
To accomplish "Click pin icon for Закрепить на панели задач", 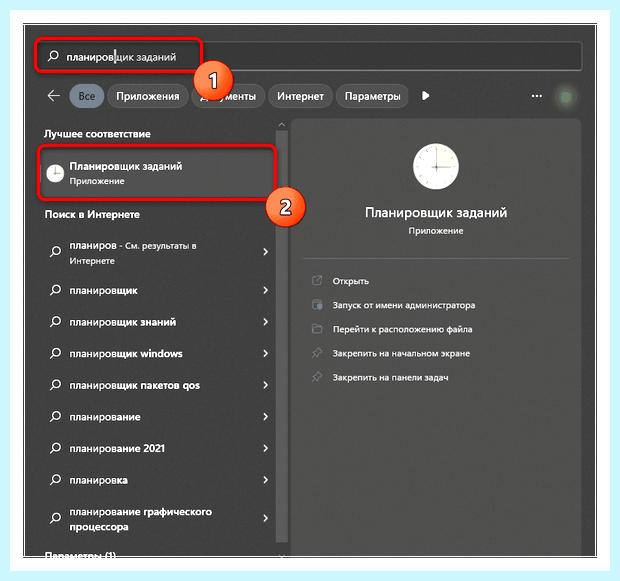I will [317, 377].
